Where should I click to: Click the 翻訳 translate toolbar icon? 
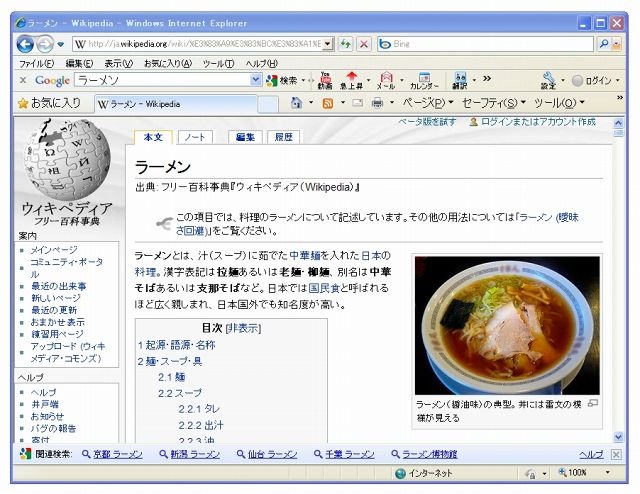pos(460,80)
